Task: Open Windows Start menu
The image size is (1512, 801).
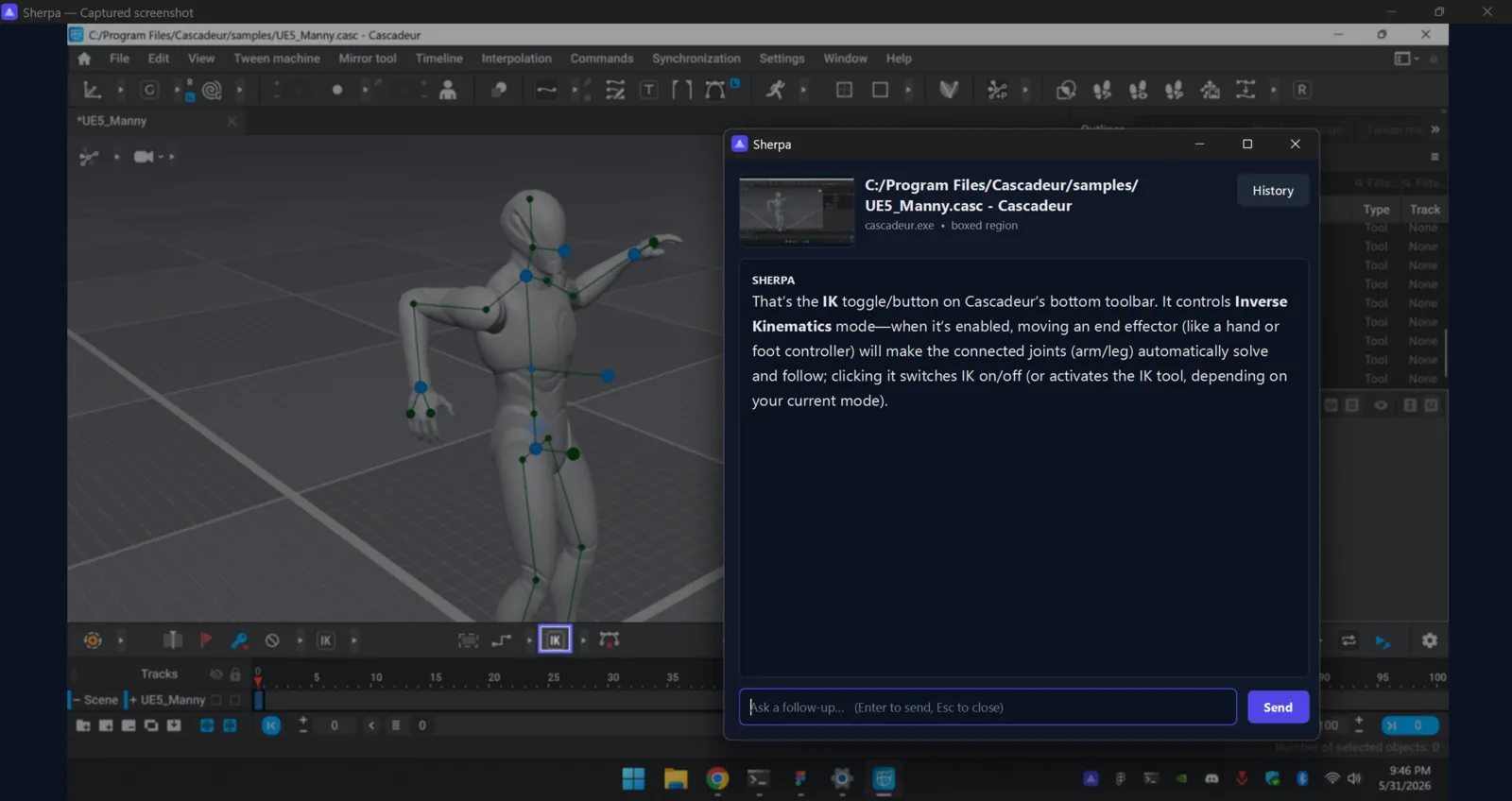Action: click(x=633, y=778)
